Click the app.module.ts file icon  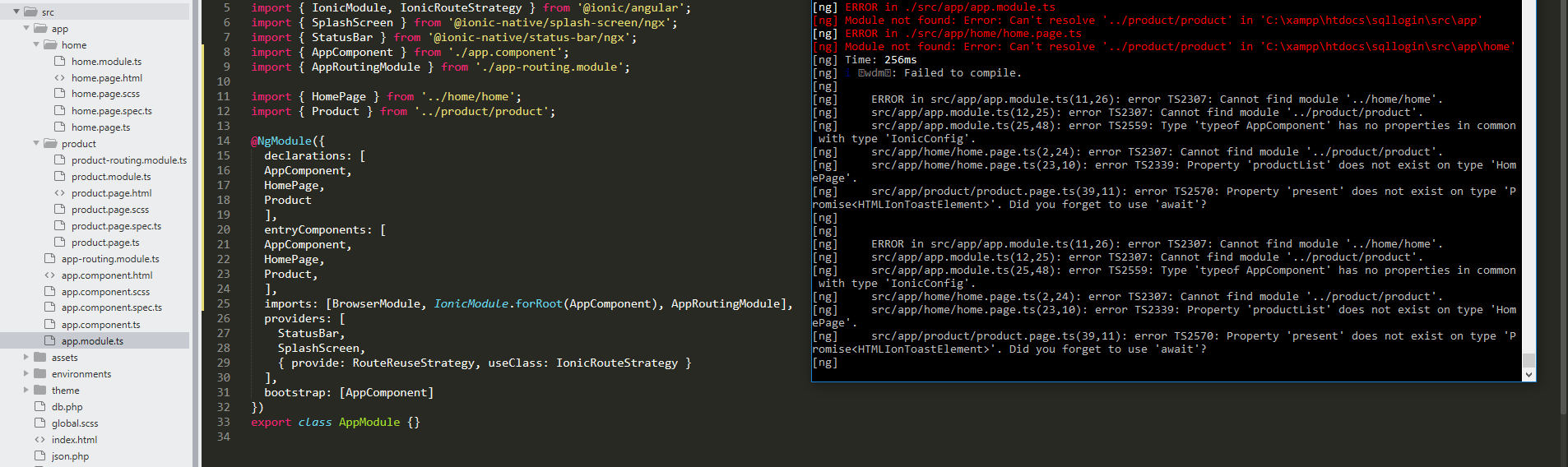pyautogui.click(x=50, y=340)
